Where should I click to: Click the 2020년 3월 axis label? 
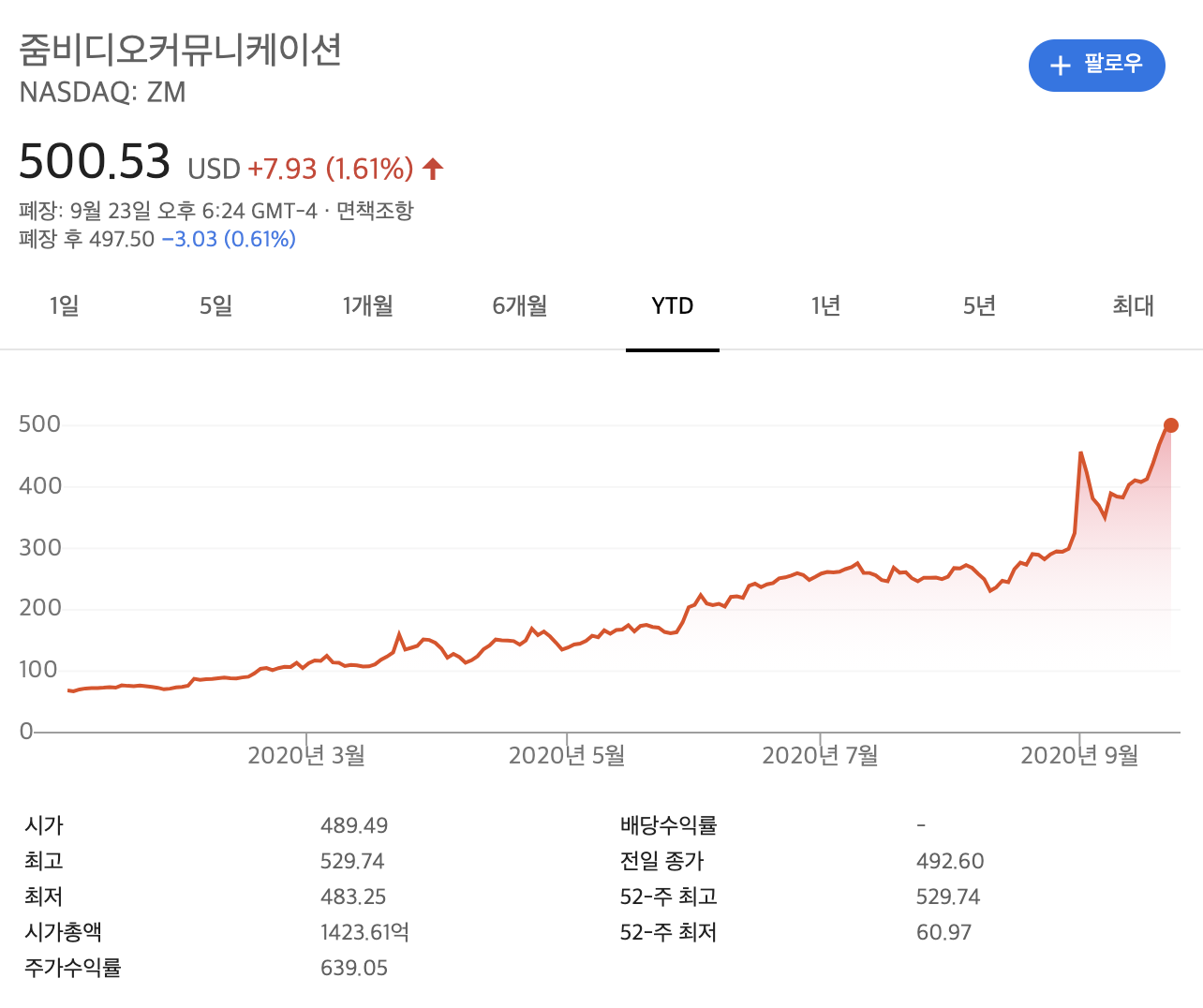(x=306, y=755)
